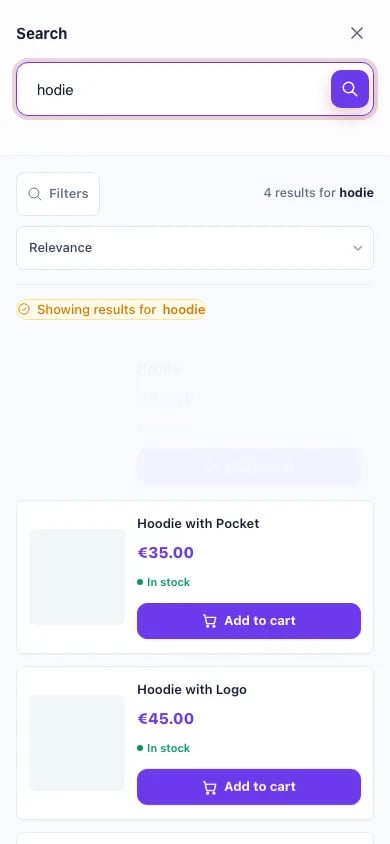Expand the Relevance sort dropdown

195,248
